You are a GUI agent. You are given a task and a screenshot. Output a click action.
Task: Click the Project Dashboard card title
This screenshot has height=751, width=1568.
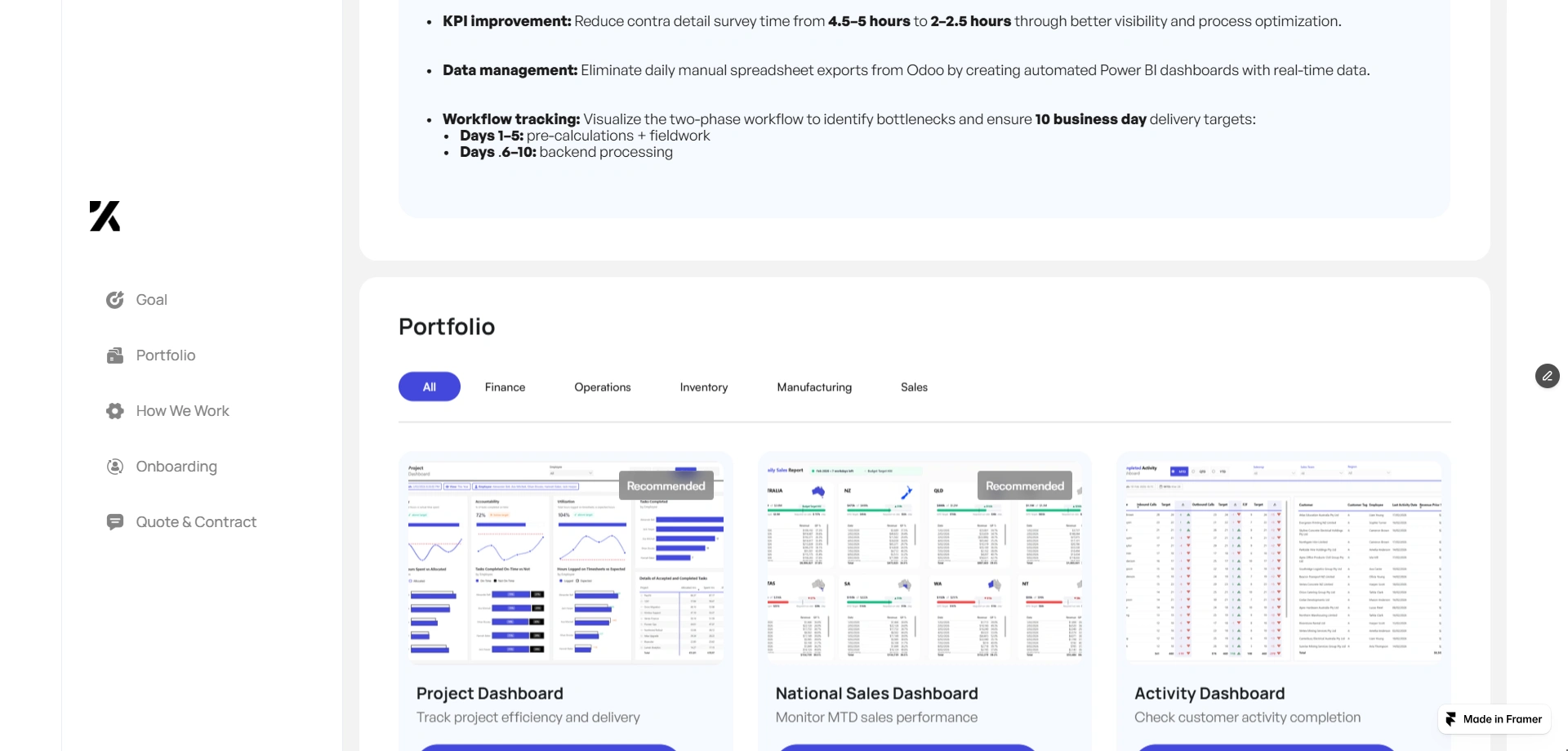pyautogui.click(x=490, y=694)
